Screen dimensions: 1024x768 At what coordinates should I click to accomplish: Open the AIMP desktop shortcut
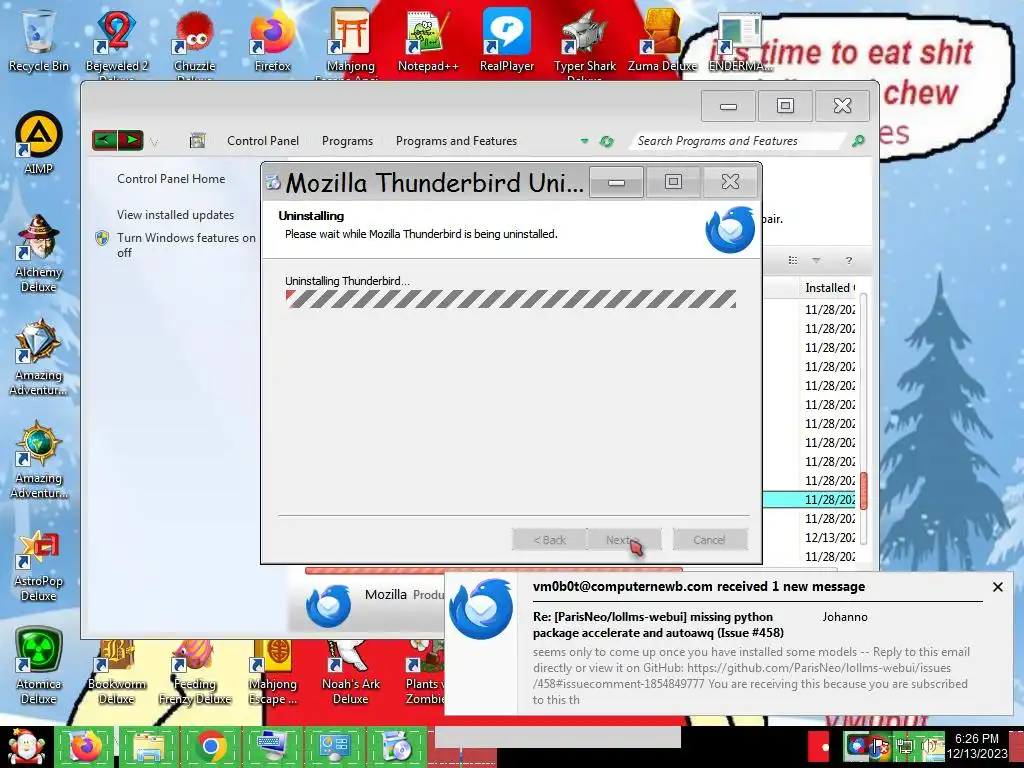click(x=39, y=144)
